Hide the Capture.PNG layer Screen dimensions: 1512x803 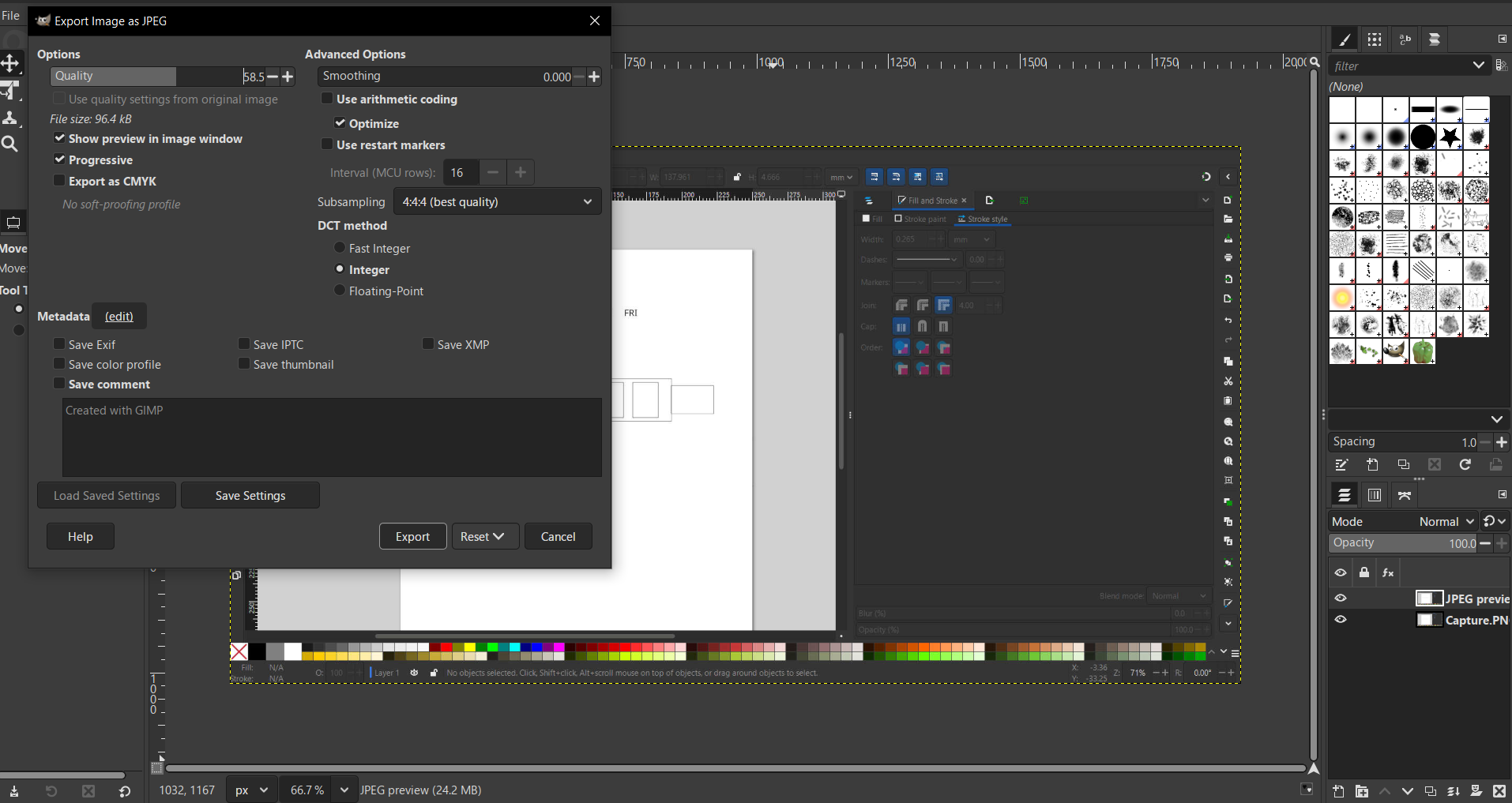coord(1341,620)
